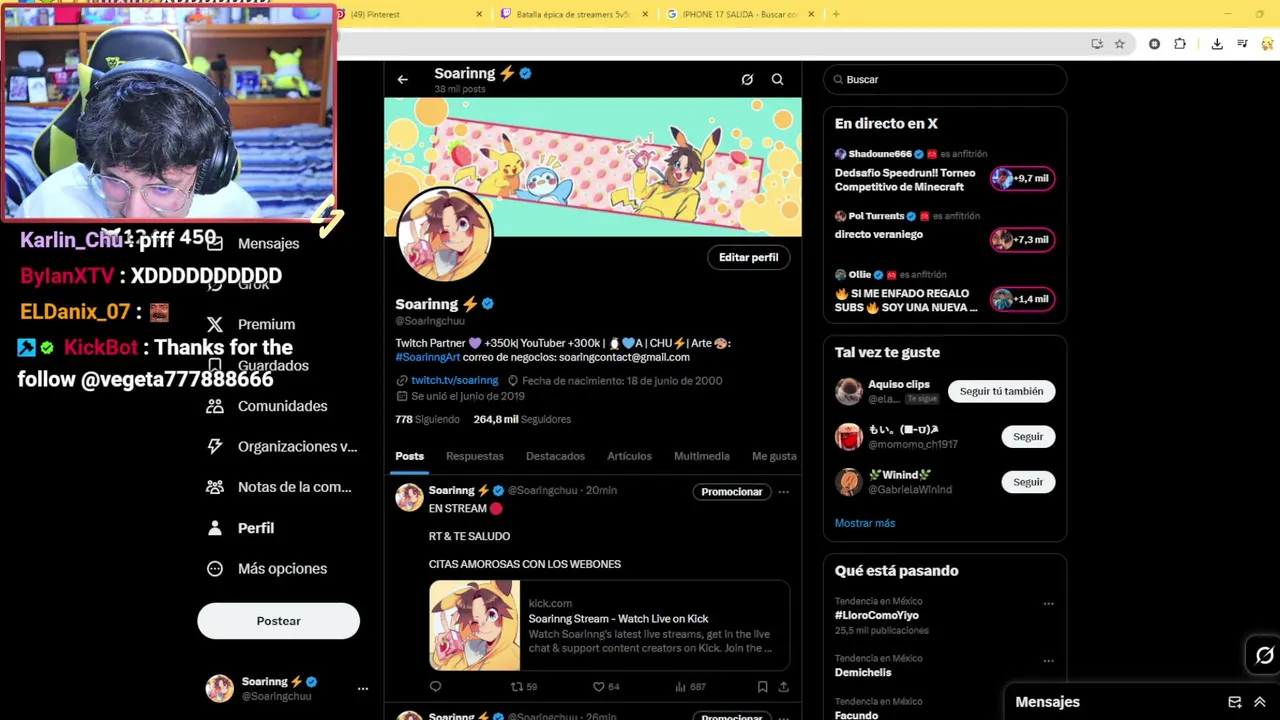Image resolution: width=1280 pixels, height=720 pixels.
Task: Open browser downloads icon
Action: coord(1217,44)
